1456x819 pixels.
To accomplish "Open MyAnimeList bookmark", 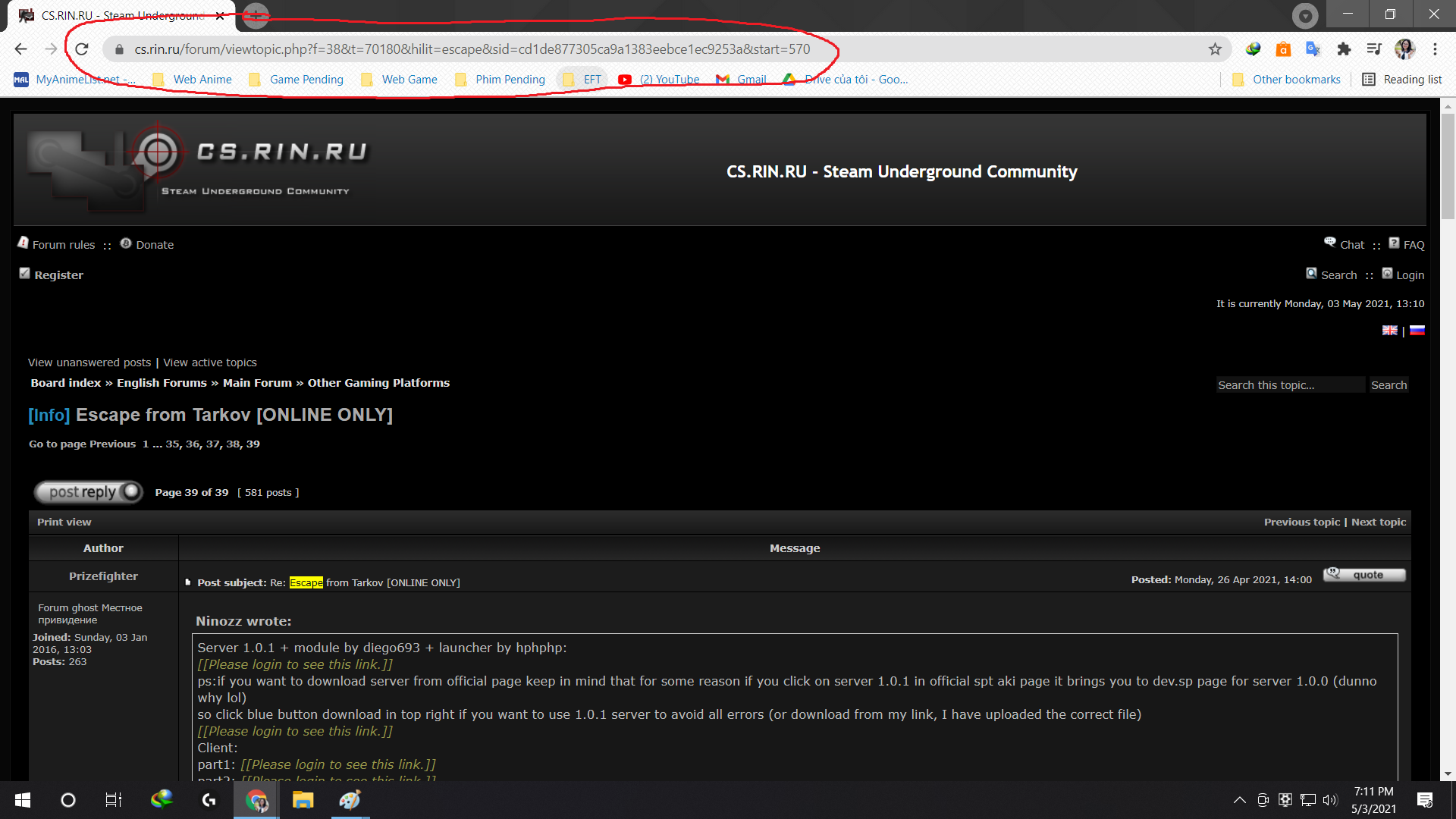I will (x=75, y=80).
